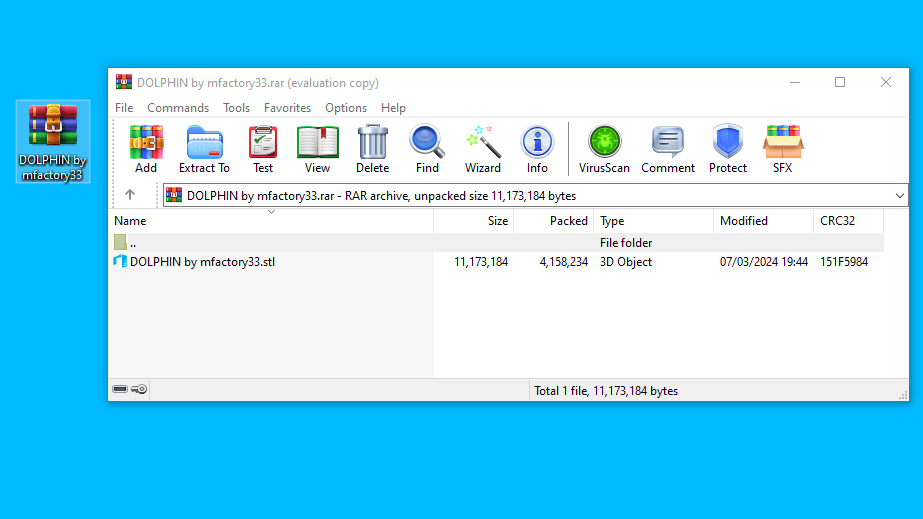
Task: Click the key password icon in status bar
Action: coord(139,389)
